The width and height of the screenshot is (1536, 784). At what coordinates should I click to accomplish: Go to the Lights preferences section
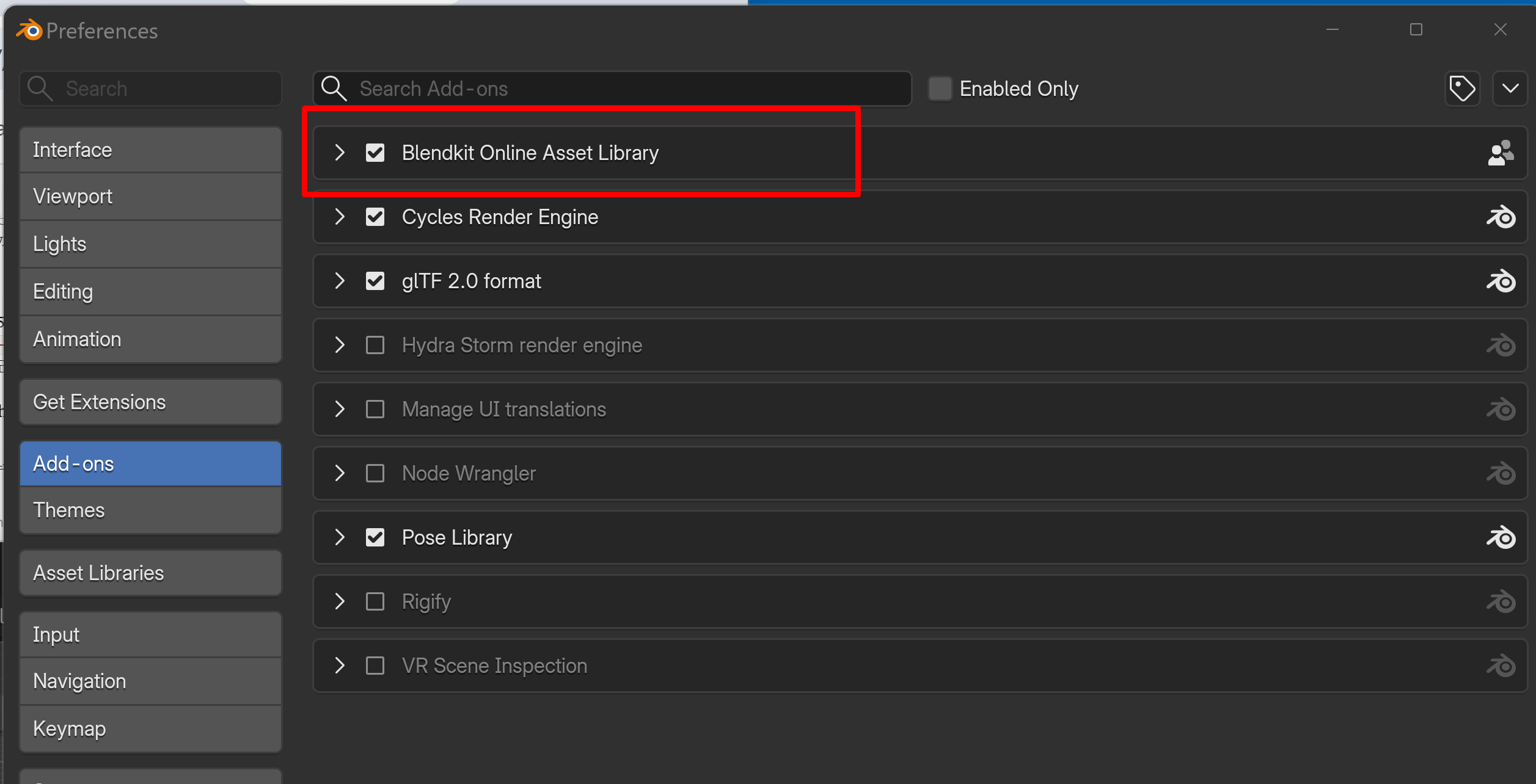click(x=150, y=244)
